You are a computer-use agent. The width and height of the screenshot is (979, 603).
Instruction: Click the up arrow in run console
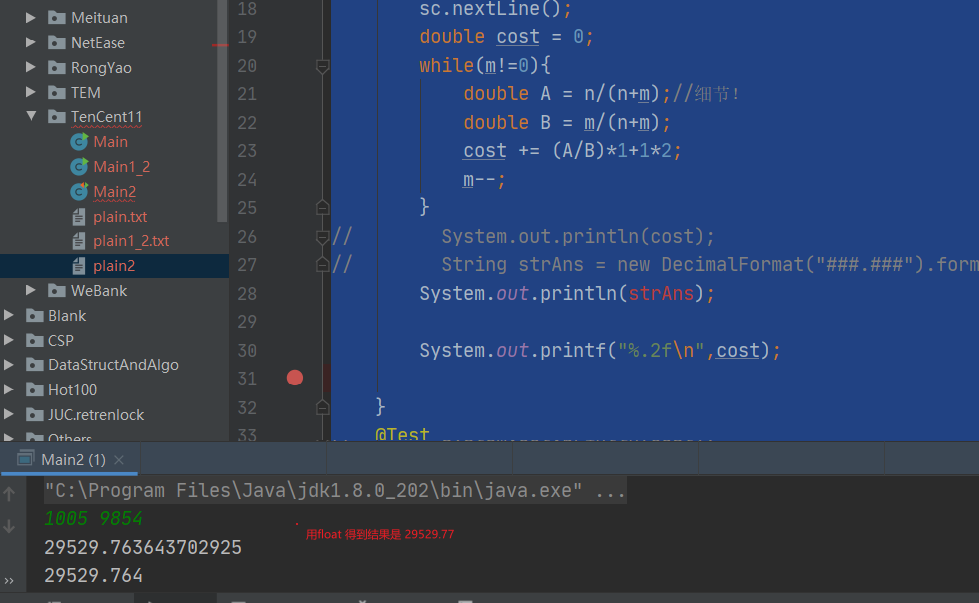click(9, 494)
